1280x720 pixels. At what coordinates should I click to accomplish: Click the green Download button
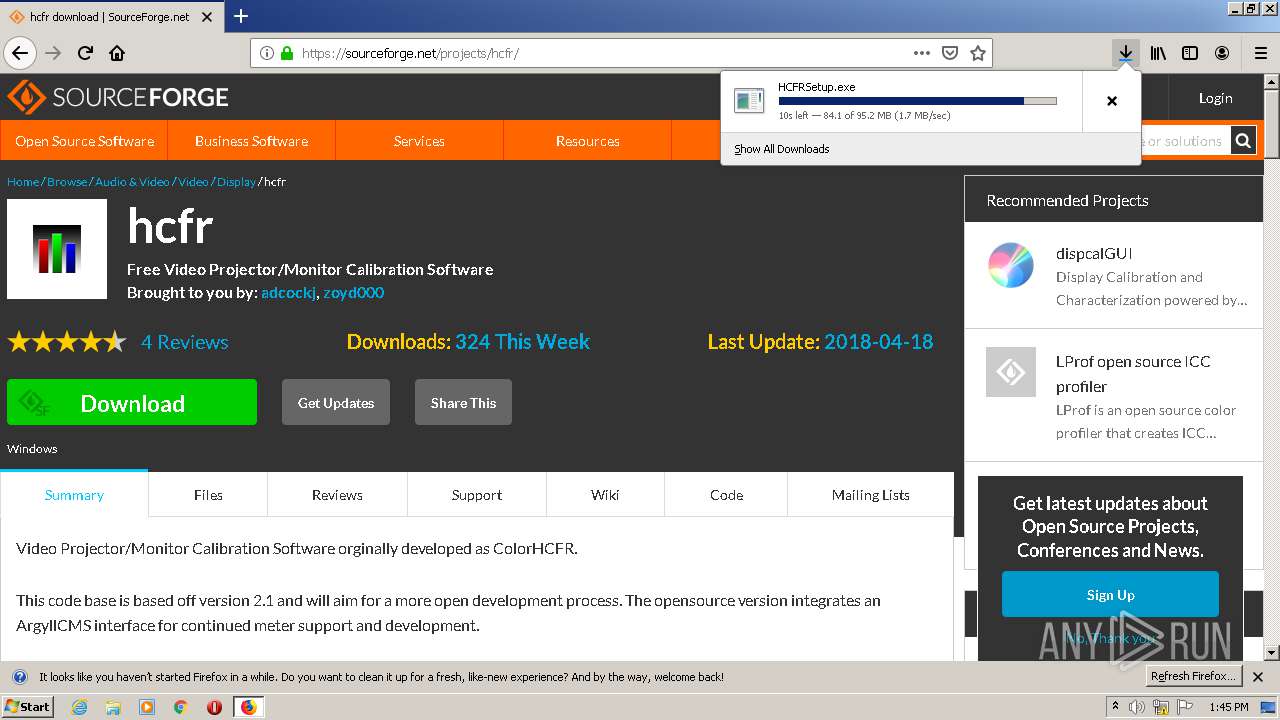point(132,403)
